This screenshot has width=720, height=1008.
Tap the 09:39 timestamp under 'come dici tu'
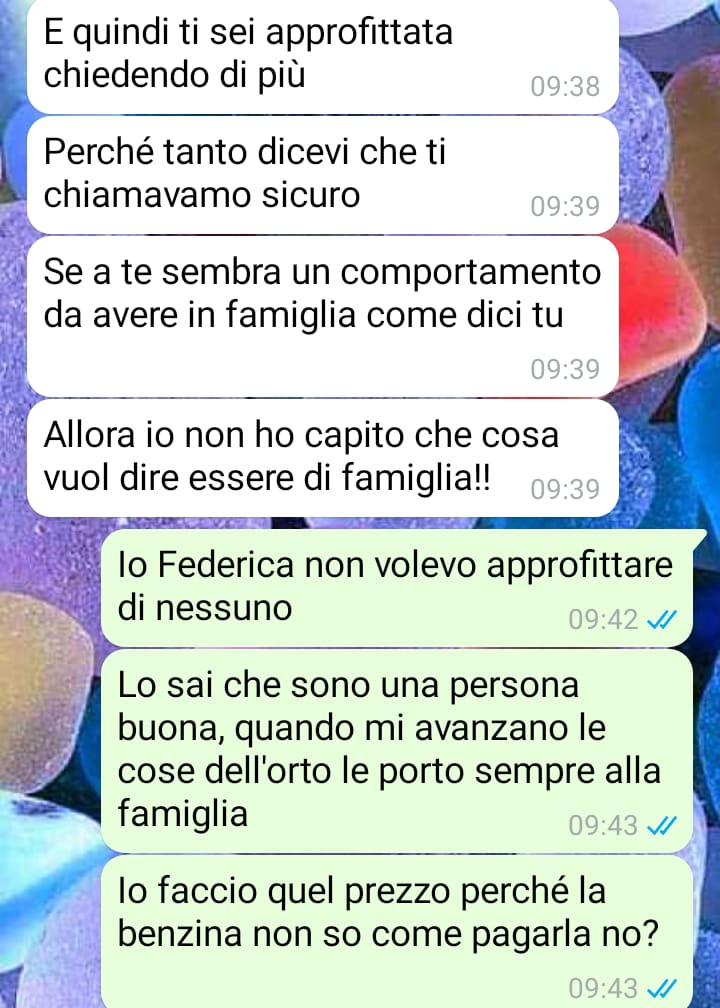pyautogui.click(x=565, y=369)
